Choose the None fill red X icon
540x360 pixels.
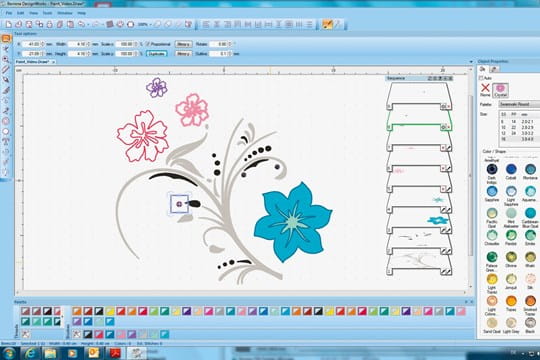pos(485,89)
